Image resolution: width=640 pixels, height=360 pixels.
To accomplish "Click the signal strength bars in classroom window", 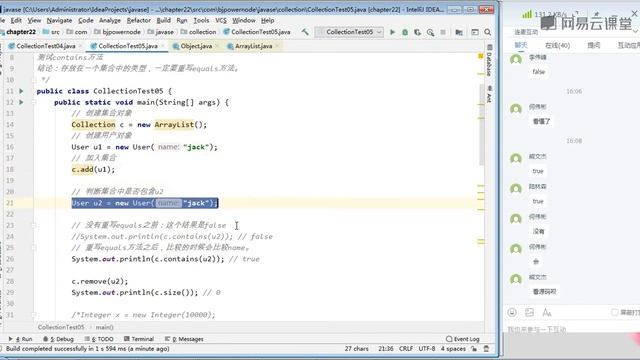I will (x=527, y=14).
